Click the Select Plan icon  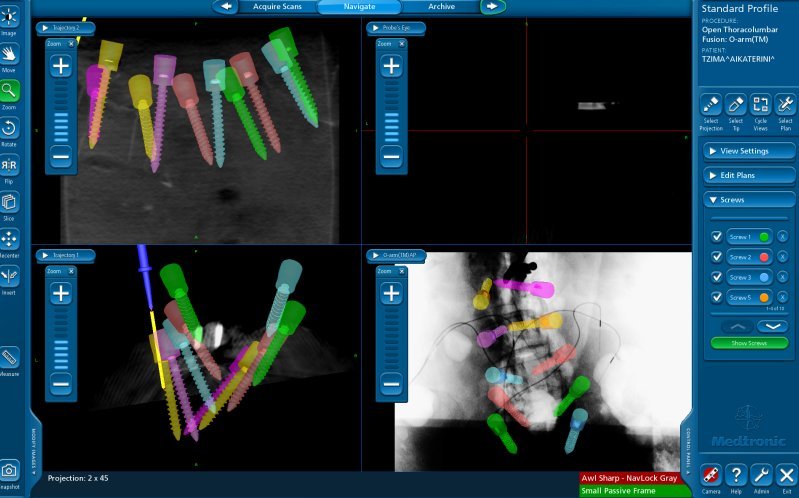(x=785, y=105)
